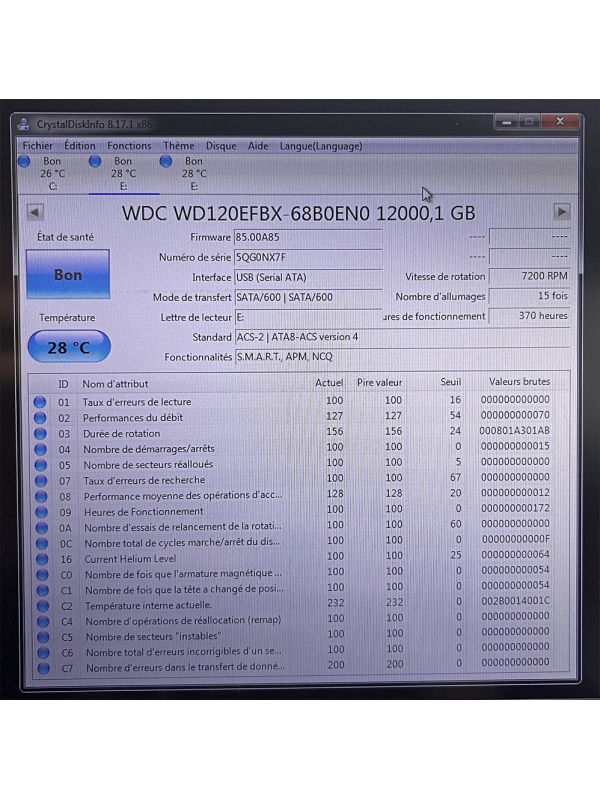Click the blue status icon of attribute 0A
This screenshot has width=600, height=800.
42,528
